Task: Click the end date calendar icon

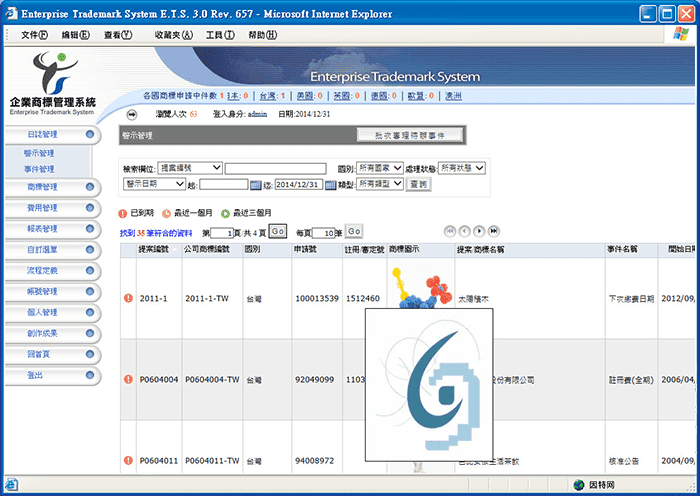Action: coord(331,184)
